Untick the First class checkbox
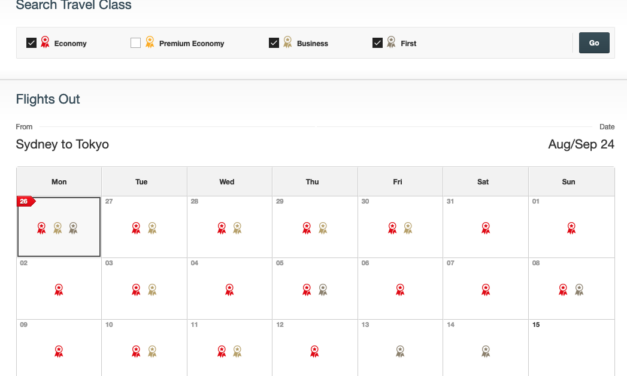 [377, 43]
